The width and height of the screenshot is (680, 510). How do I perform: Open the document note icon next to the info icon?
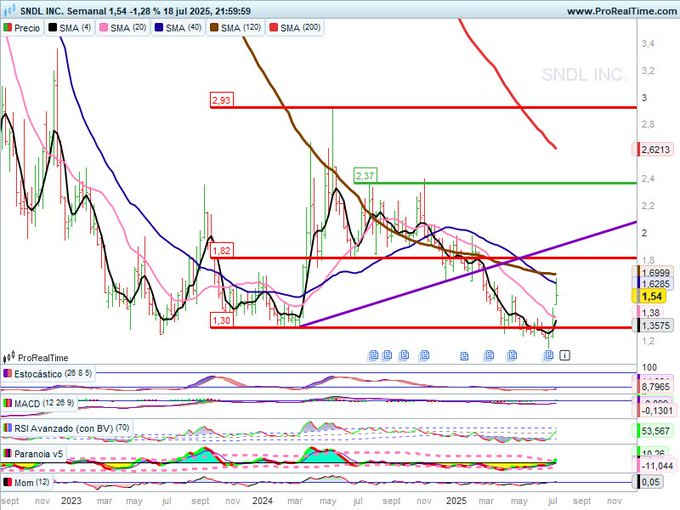tap(549, 356)
